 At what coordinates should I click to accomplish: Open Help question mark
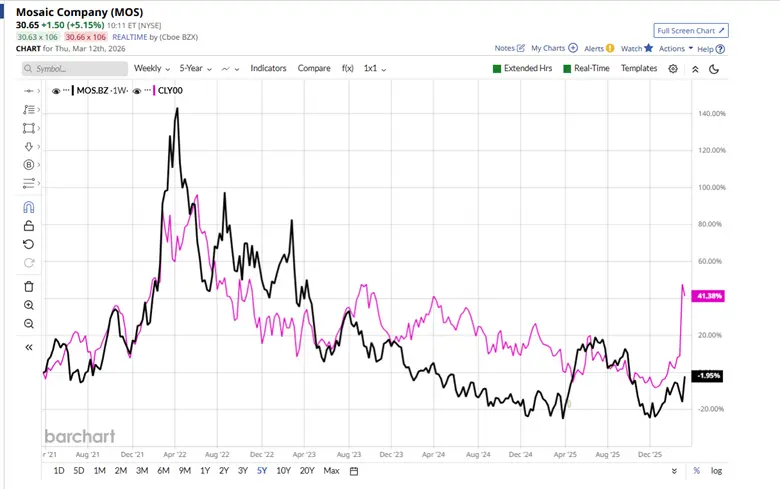coord(720,49)
